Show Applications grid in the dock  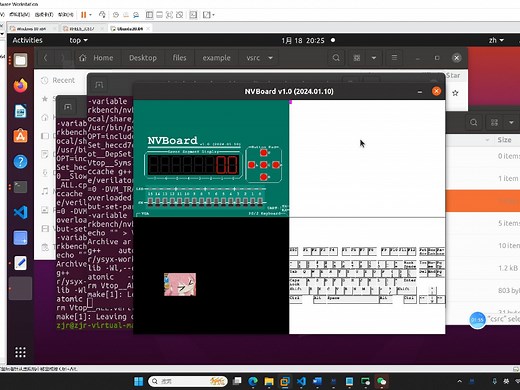pyautogui.click(x=20, y=352)
